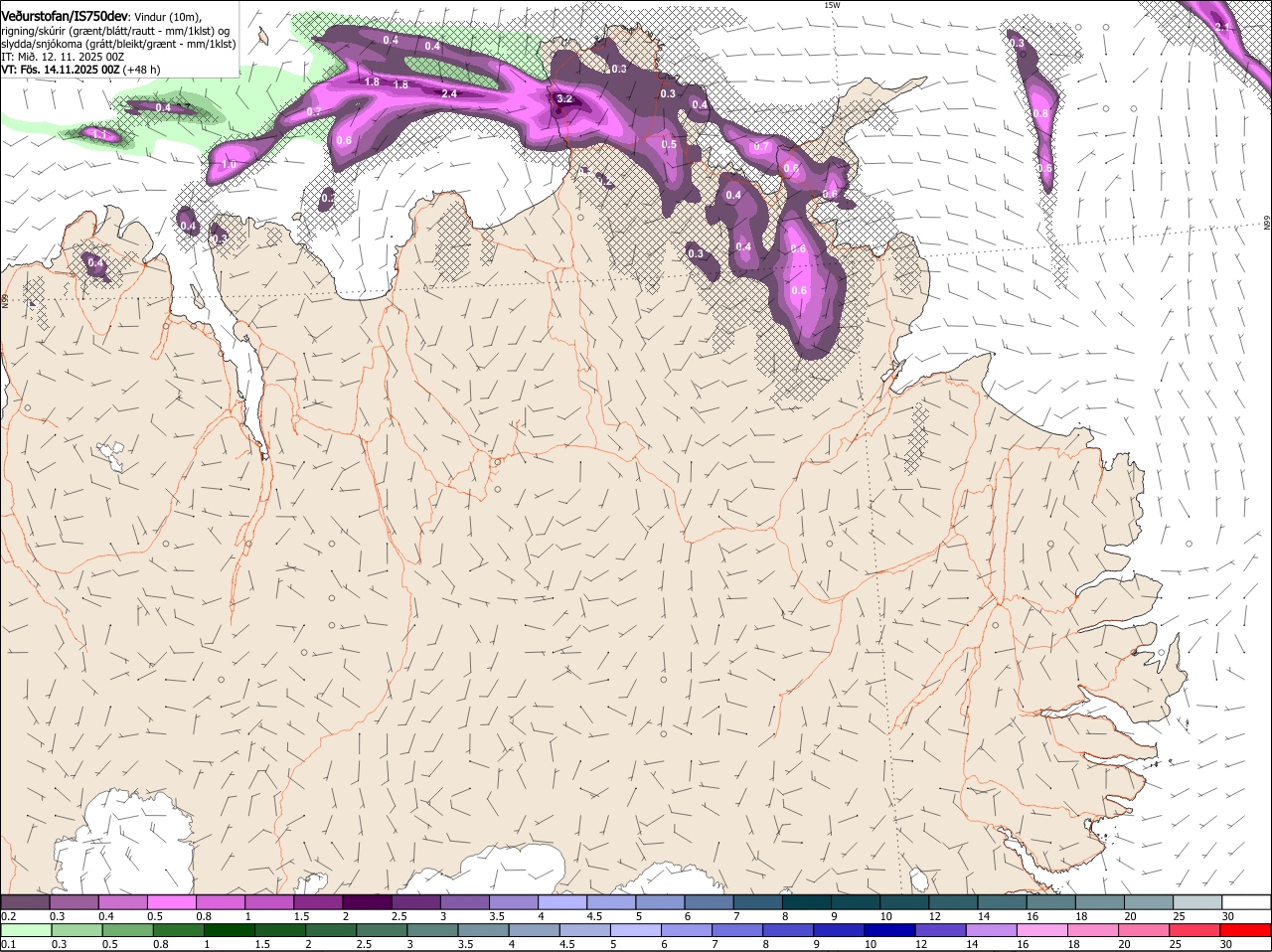
Task: Click the "2.1" label at the top-right corner
Action: coord(1222,26)
